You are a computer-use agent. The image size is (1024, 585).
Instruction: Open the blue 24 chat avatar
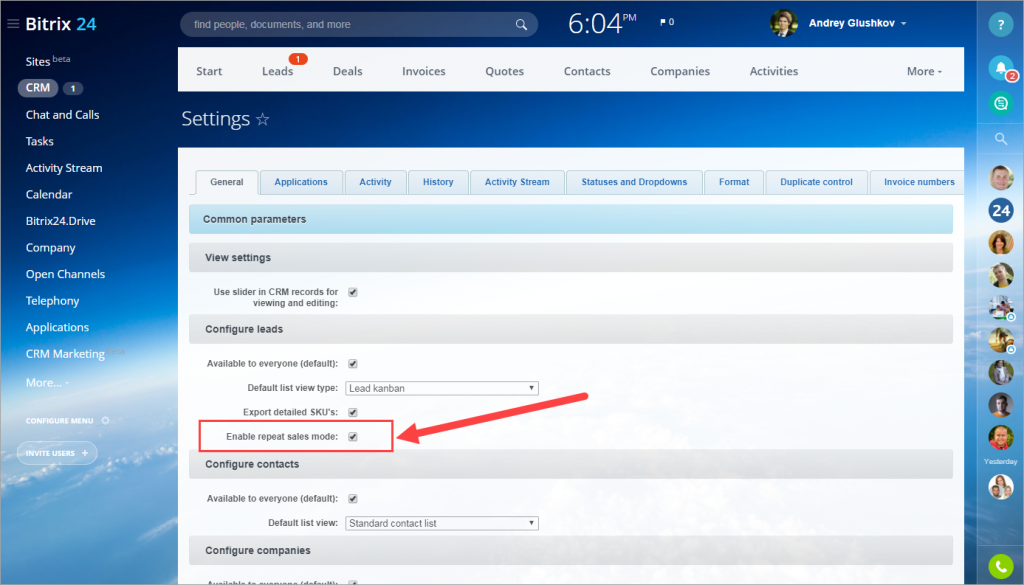pyautogui.click(x=1000, y=210)
